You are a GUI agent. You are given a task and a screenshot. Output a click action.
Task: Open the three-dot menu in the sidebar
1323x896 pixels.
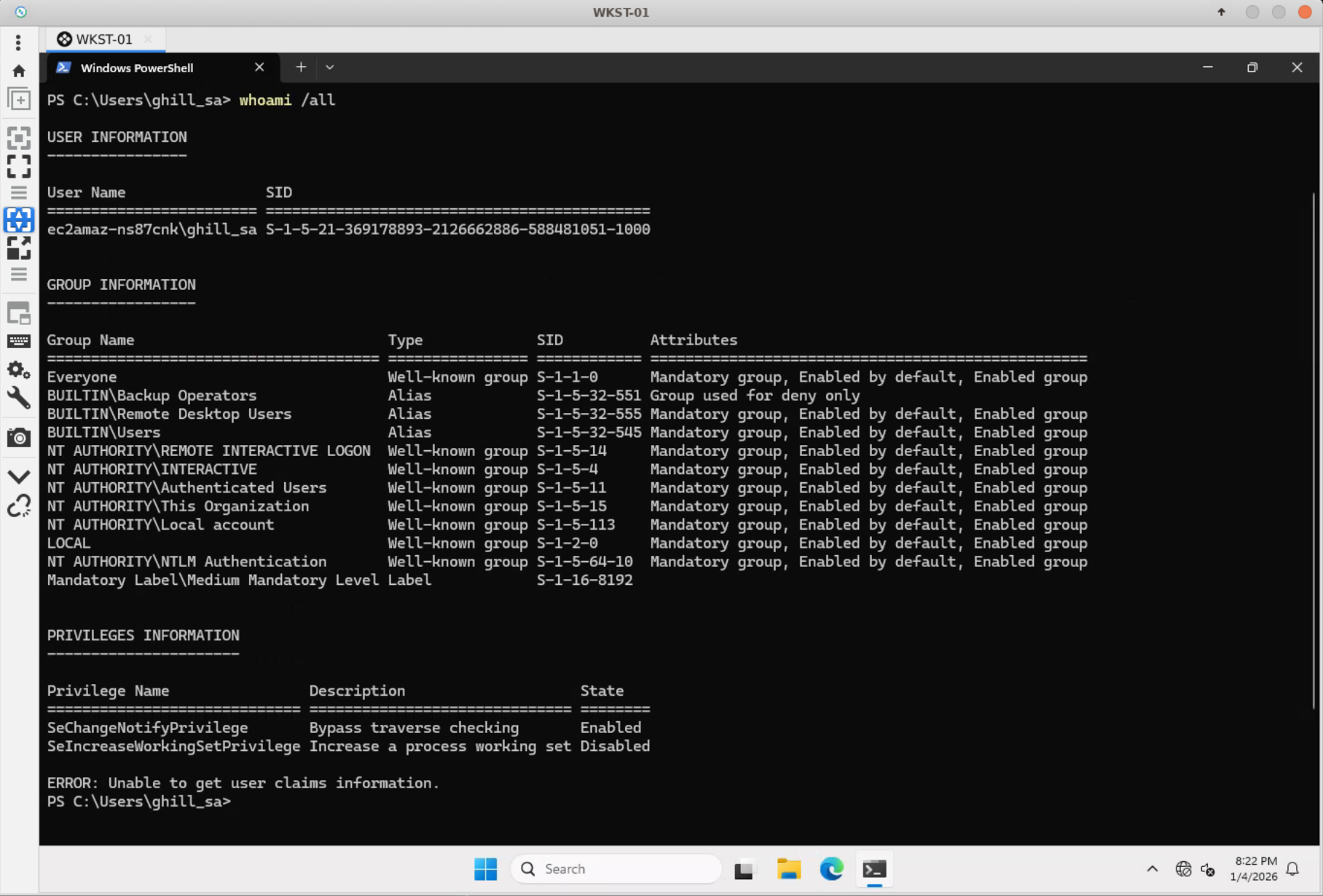(18, 42)
